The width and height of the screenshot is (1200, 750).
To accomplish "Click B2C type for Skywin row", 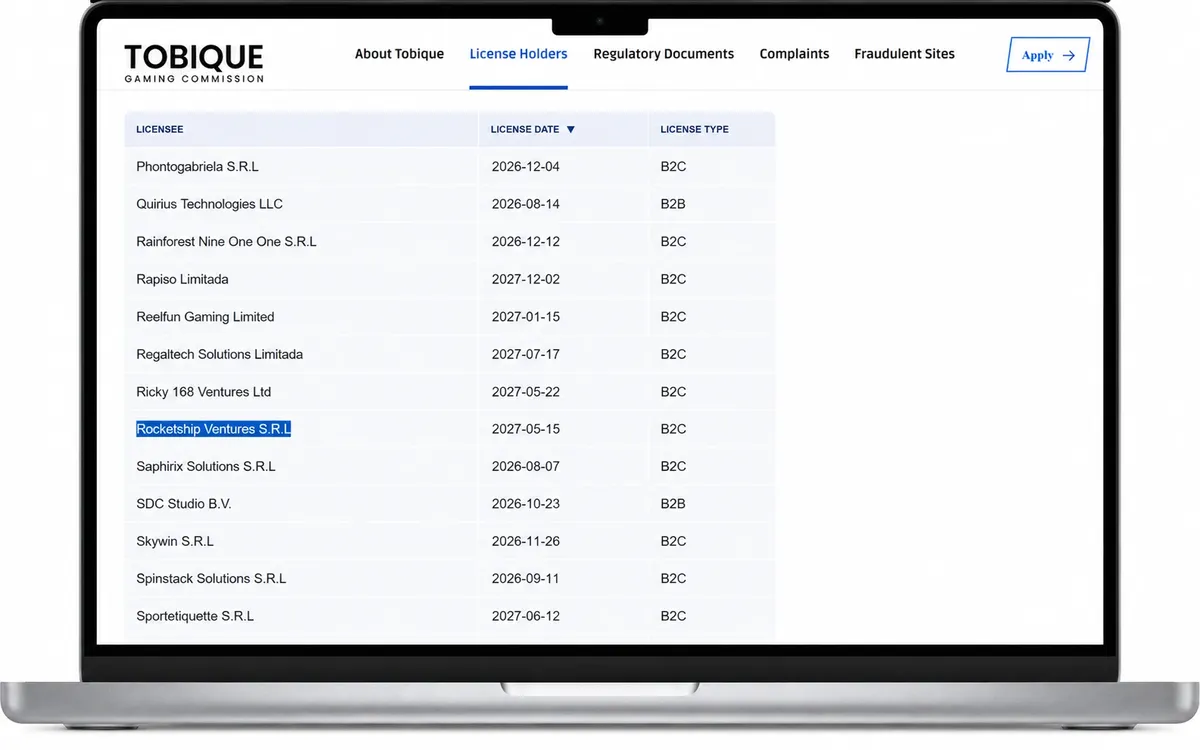I will [x=673, y=541].
